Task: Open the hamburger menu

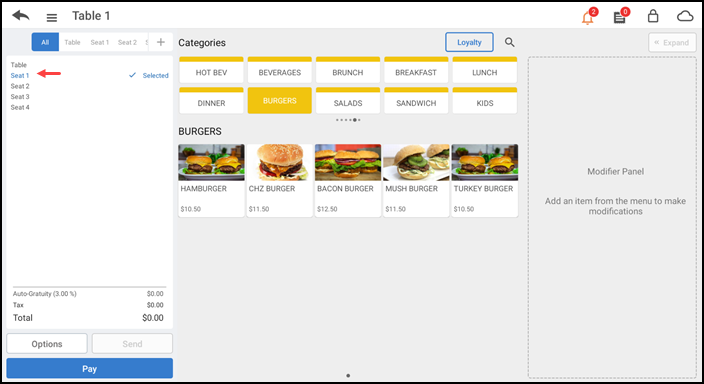Action: [x=52, y=18]
